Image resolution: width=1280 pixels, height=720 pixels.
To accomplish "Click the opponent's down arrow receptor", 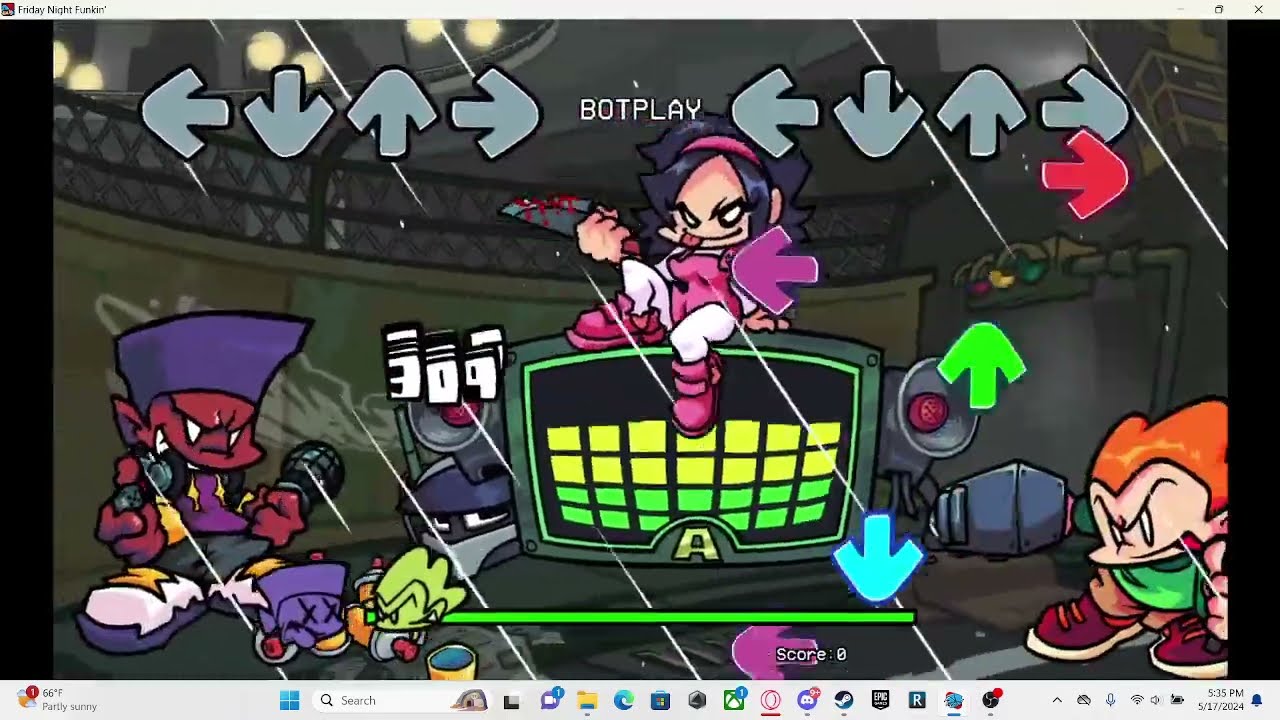I will click(x=288, y=112).
